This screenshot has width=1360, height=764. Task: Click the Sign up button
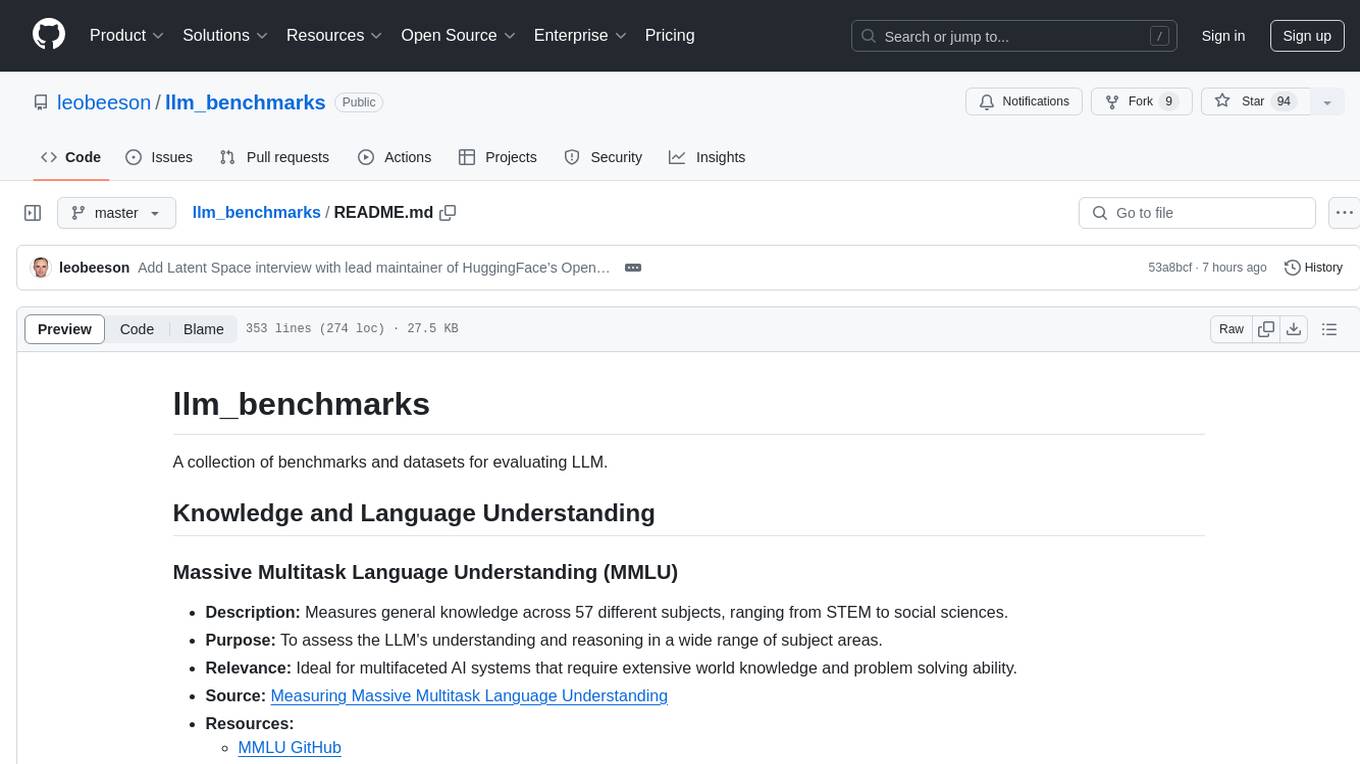click(1307, 36)
